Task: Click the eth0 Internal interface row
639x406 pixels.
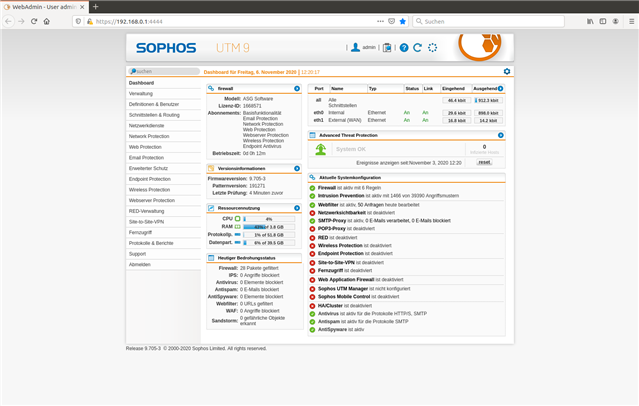Action: [407, 113]
